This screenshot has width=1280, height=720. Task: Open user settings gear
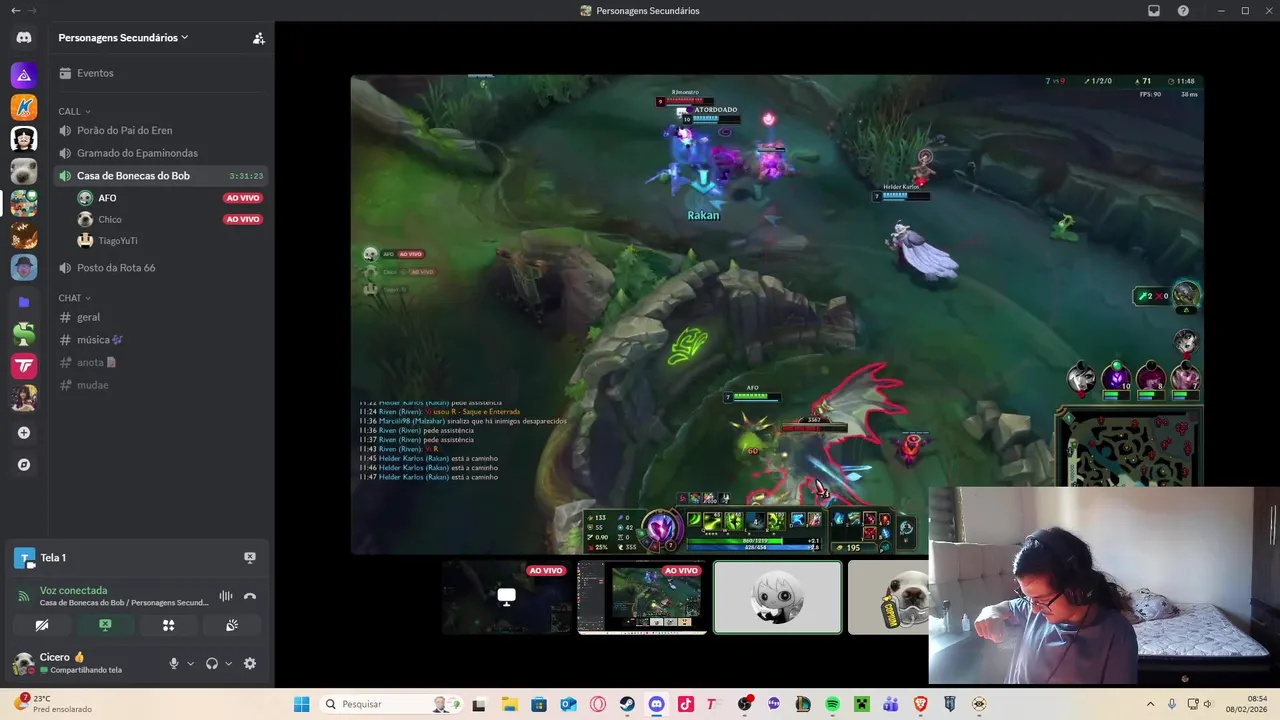click(250, 663)
